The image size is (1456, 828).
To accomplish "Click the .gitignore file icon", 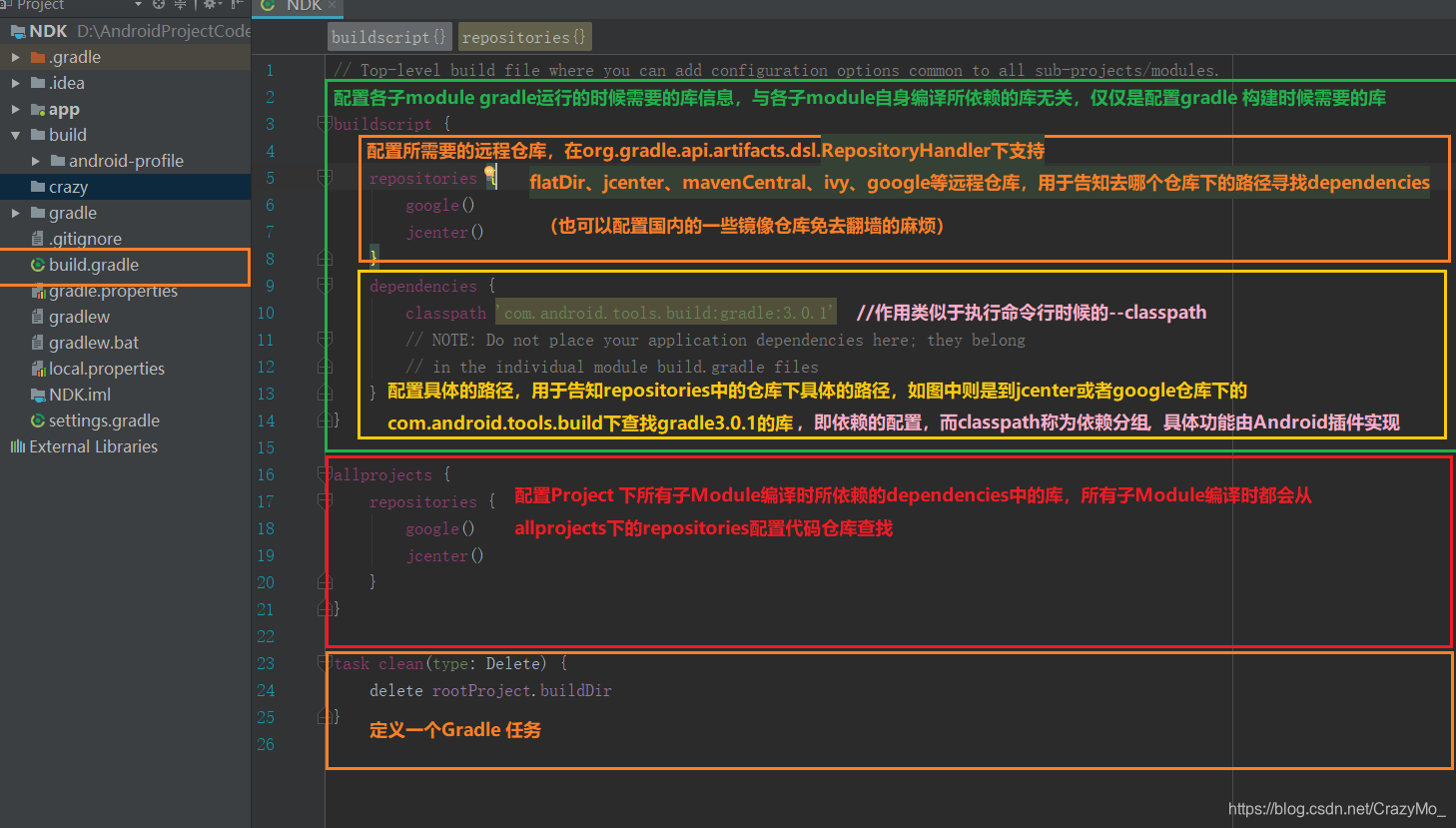I will pos(38,239).
